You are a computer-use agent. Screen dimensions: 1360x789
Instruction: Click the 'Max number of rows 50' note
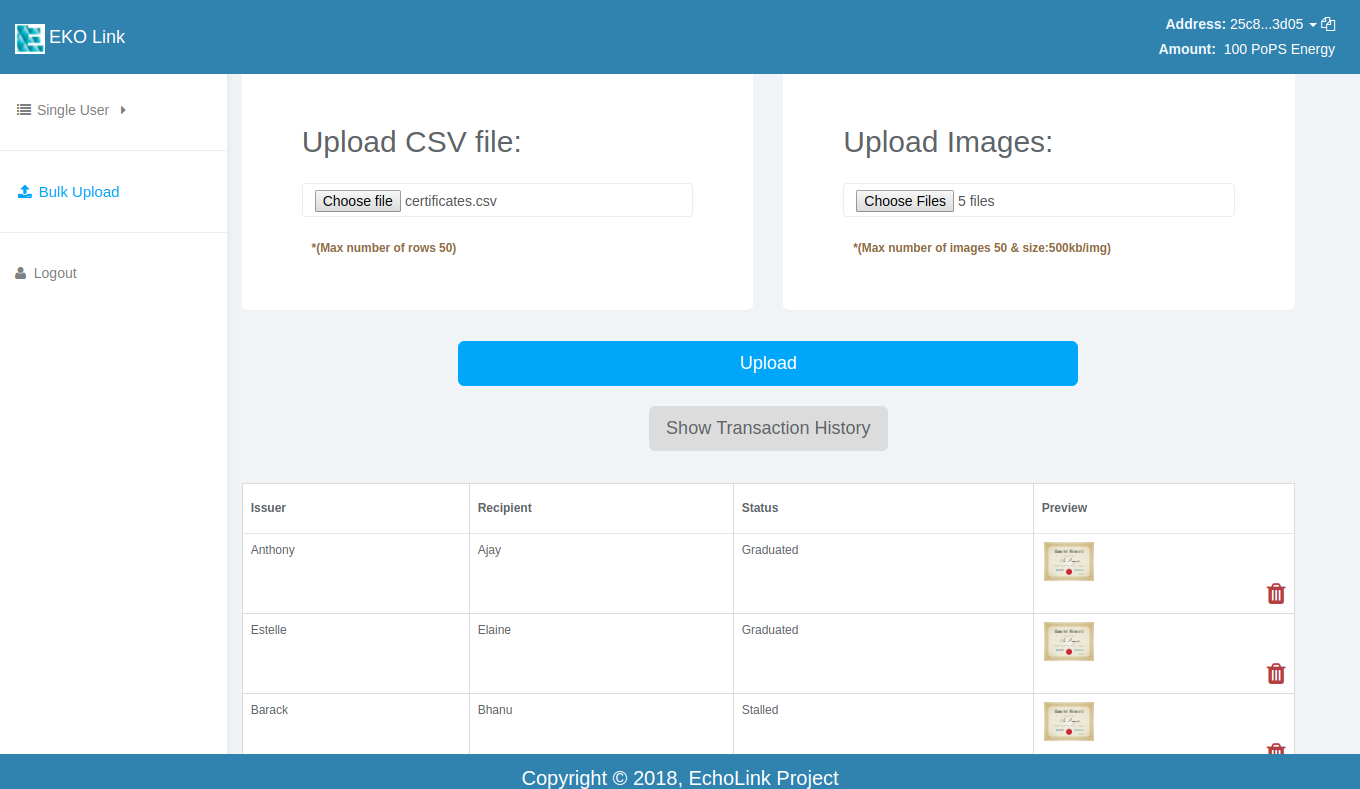point(384,248)
